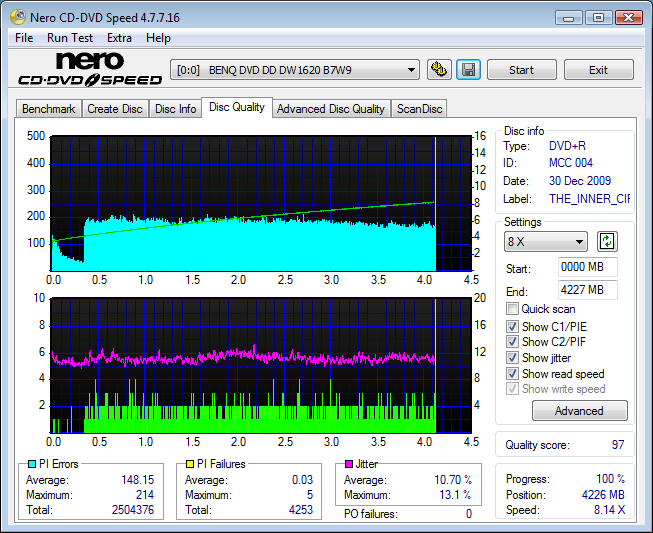The image size is (653, 533).
Task: Click the refresh speed settings icon
Action: pos(607,241)
